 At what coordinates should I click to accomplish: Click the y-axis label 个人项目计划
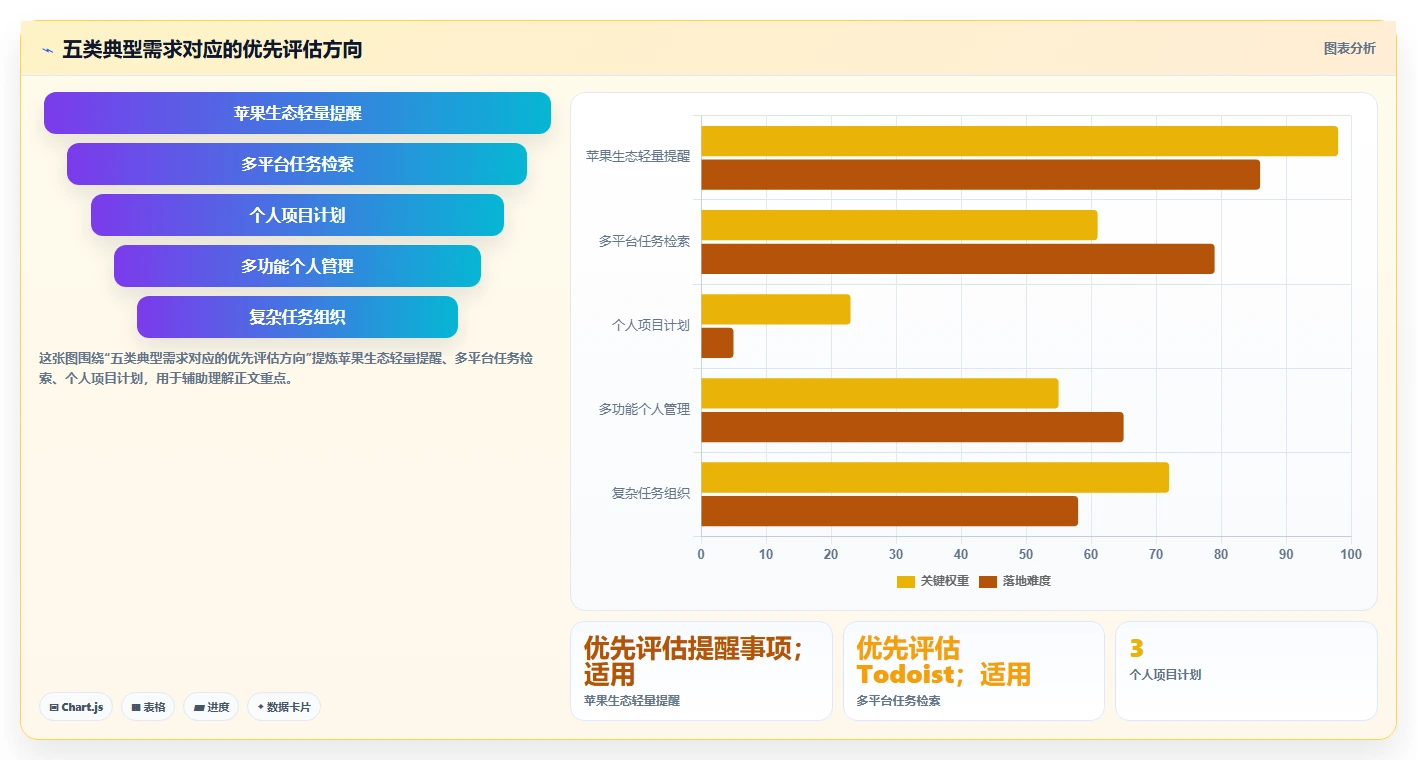point(651,325)
